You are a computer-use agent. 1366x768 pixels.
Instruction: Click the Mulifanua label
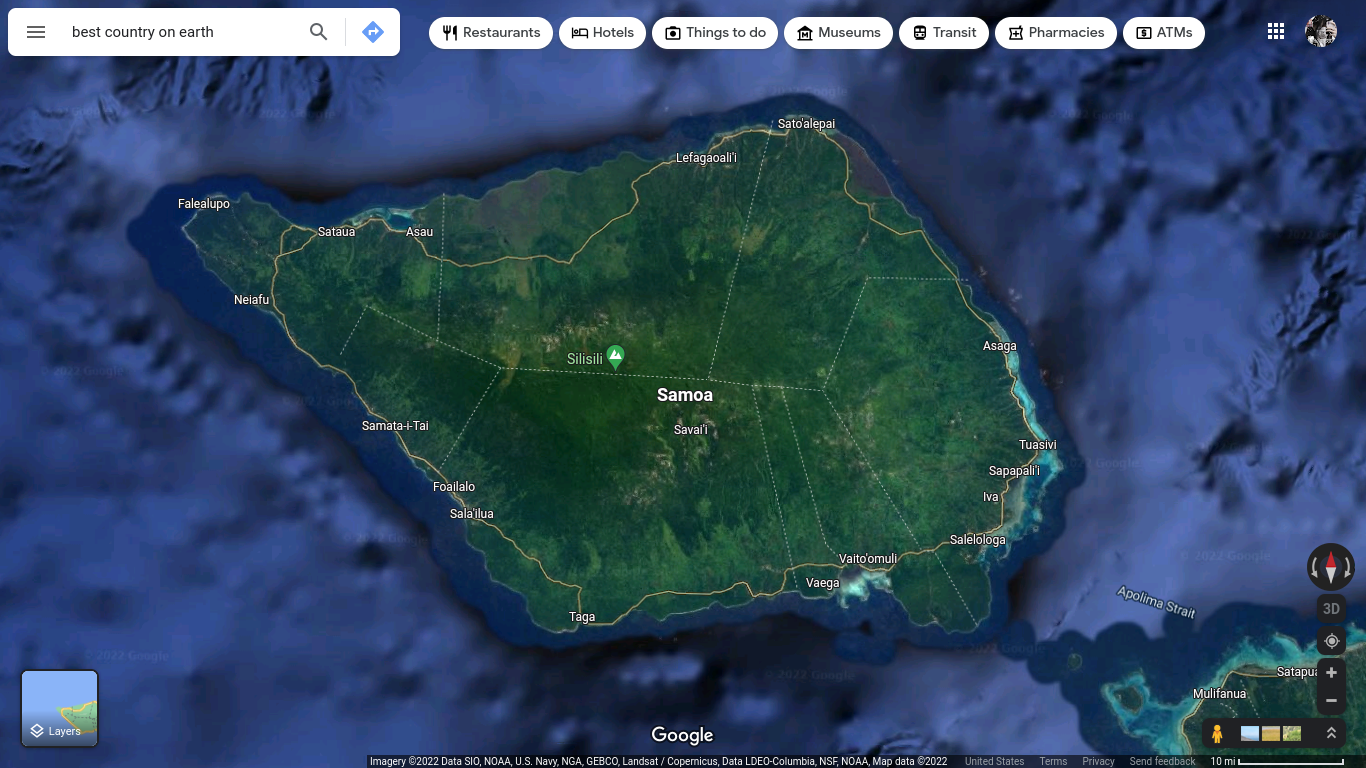1220,694
